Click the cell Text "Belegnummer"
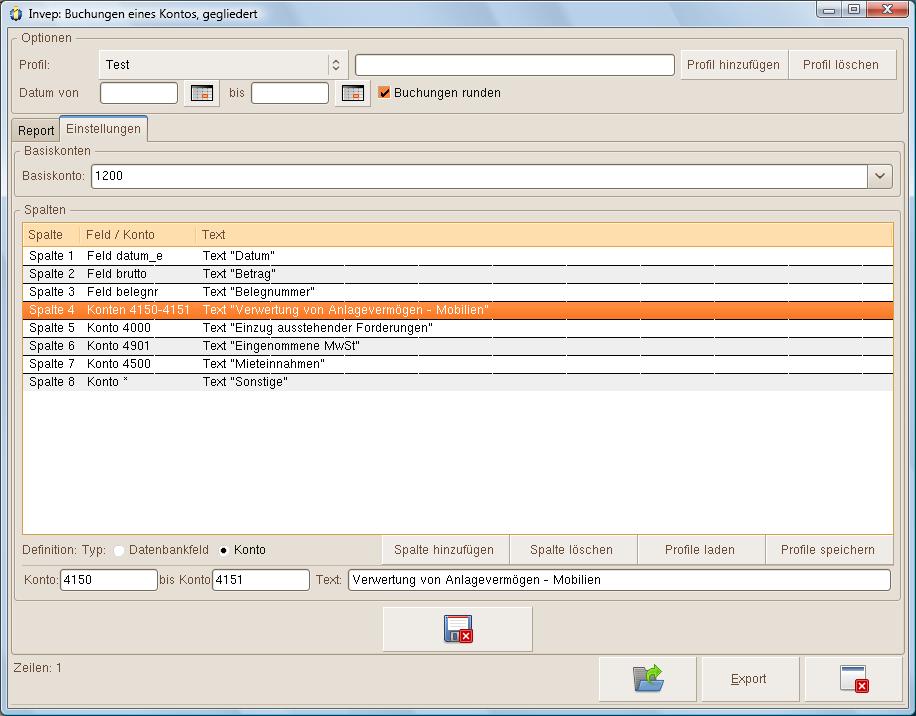916x716 pixels. [258, 292]
